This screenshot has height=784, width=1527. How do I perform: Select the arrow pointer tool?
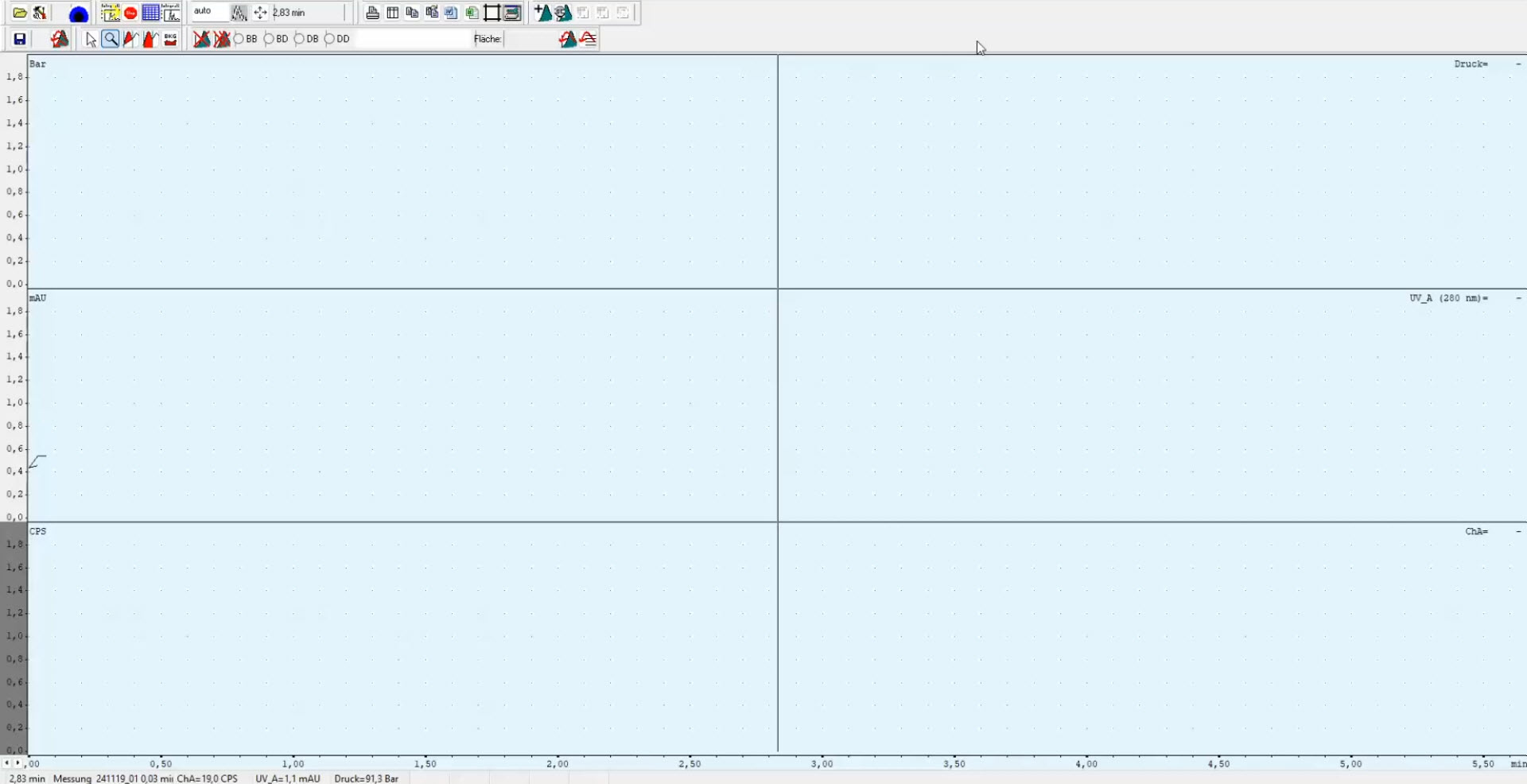pyautogui.click(x=91, y=39)
